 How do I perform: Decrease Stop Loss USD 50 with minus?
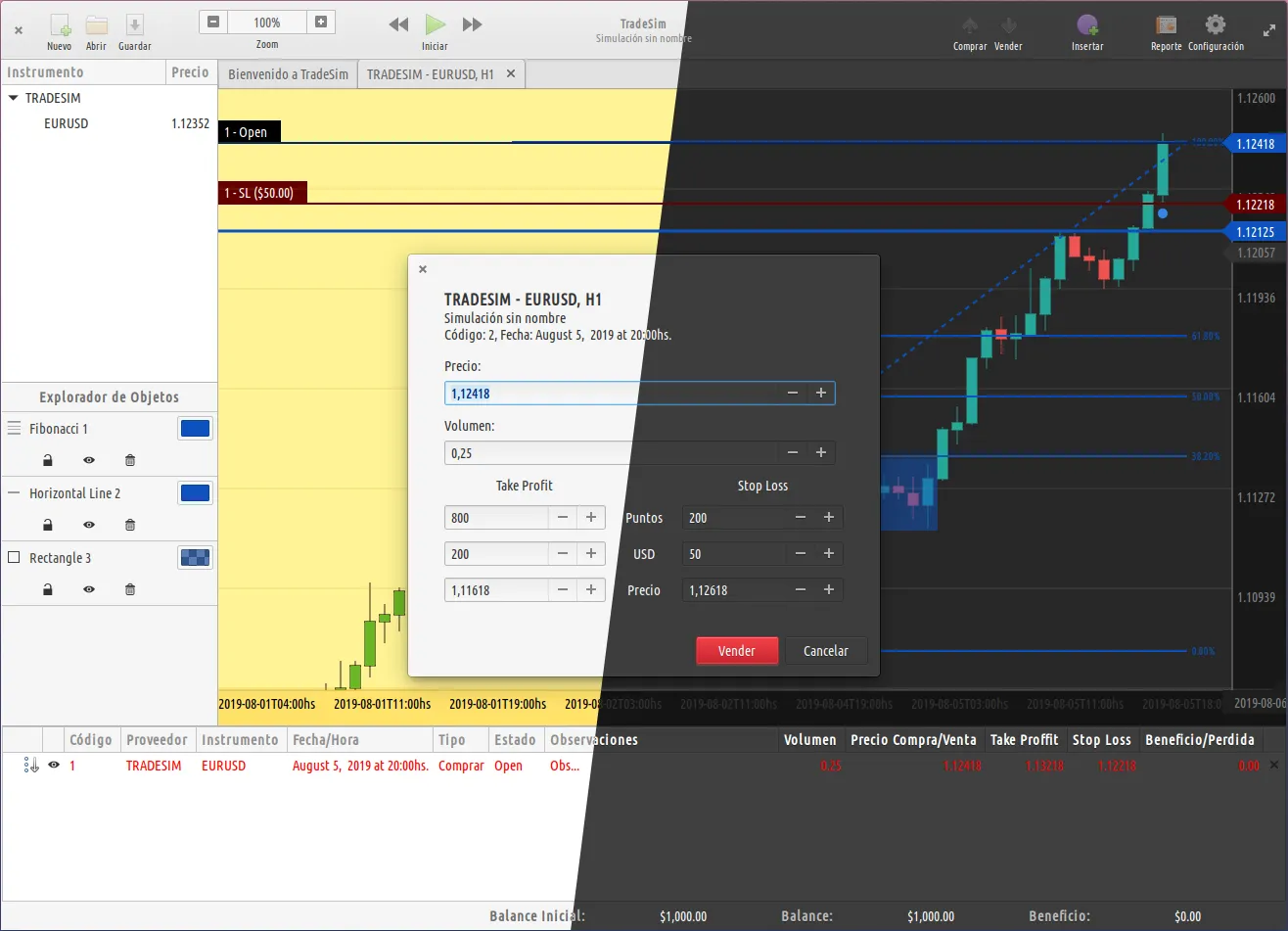(x=801, y=554)
